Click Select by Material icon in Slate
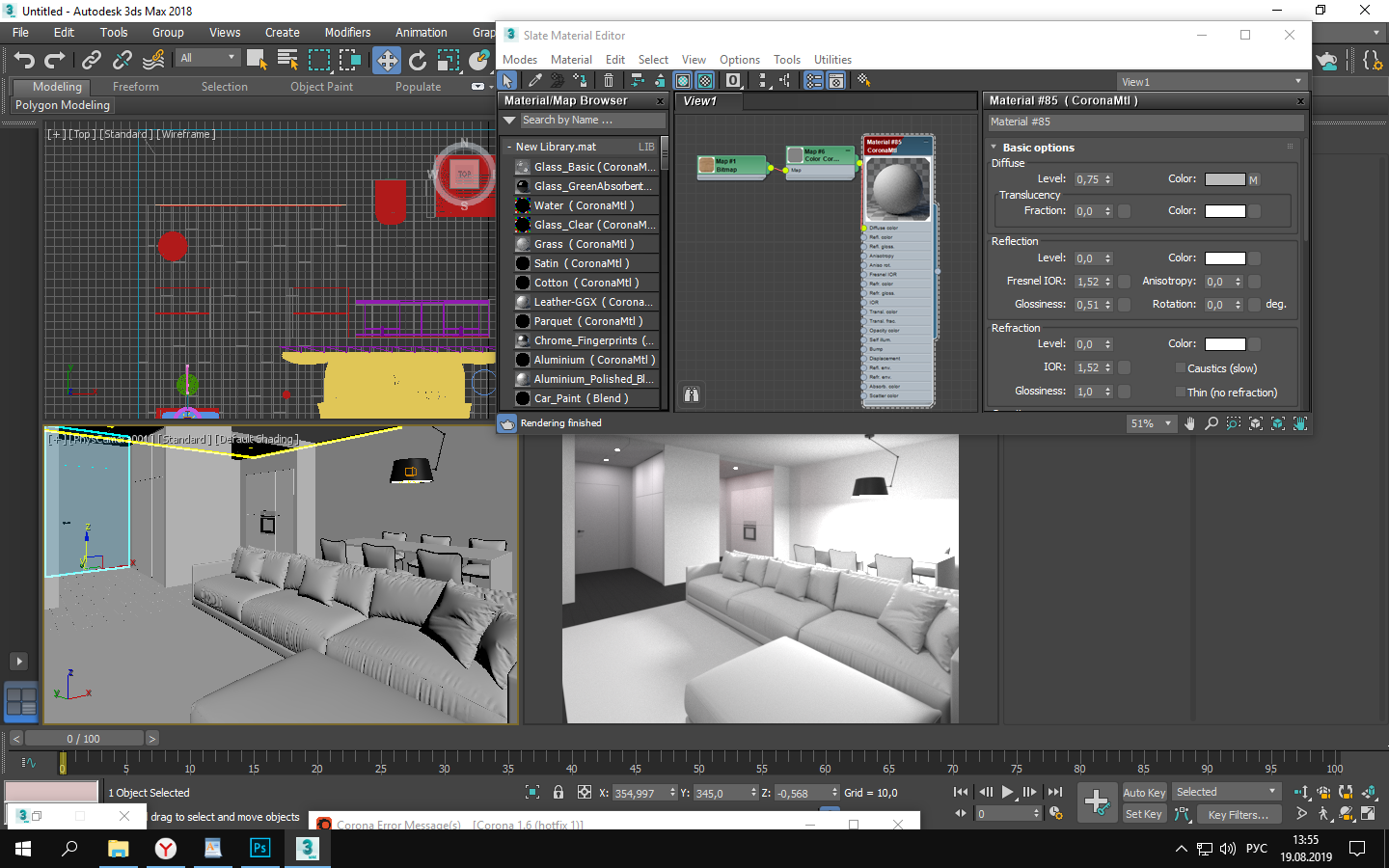 [x=863, y=81]
